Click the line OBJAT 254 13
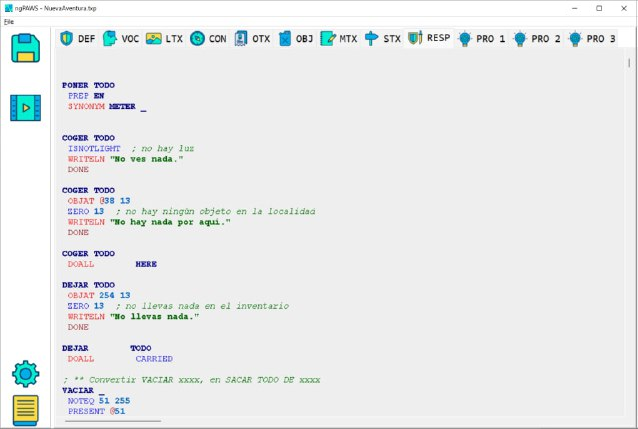638x429 pixels. tap(99, 295)
